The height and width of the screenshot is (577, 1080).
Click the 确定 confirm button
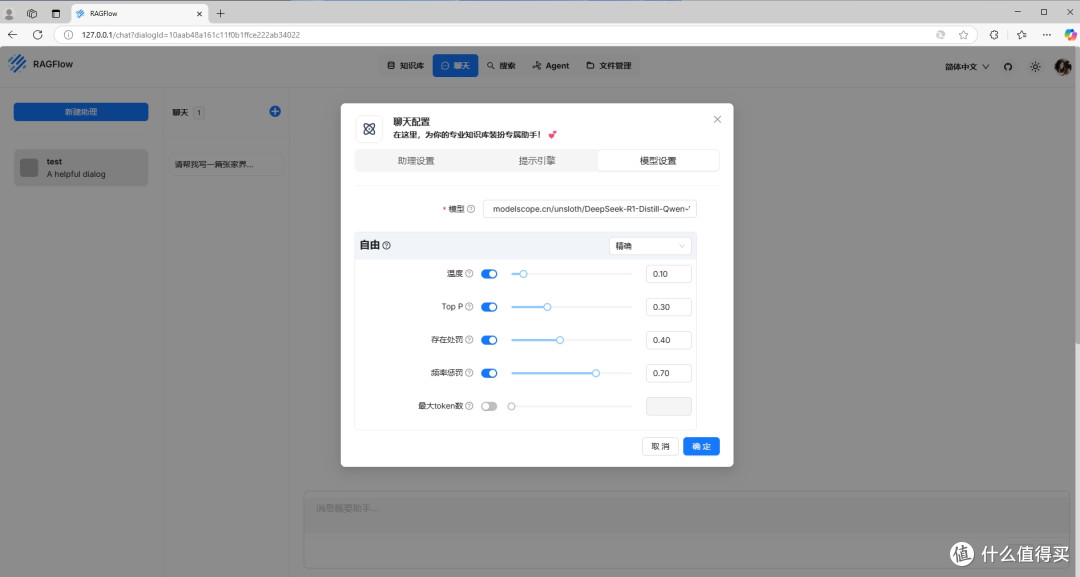coord(701,446)
